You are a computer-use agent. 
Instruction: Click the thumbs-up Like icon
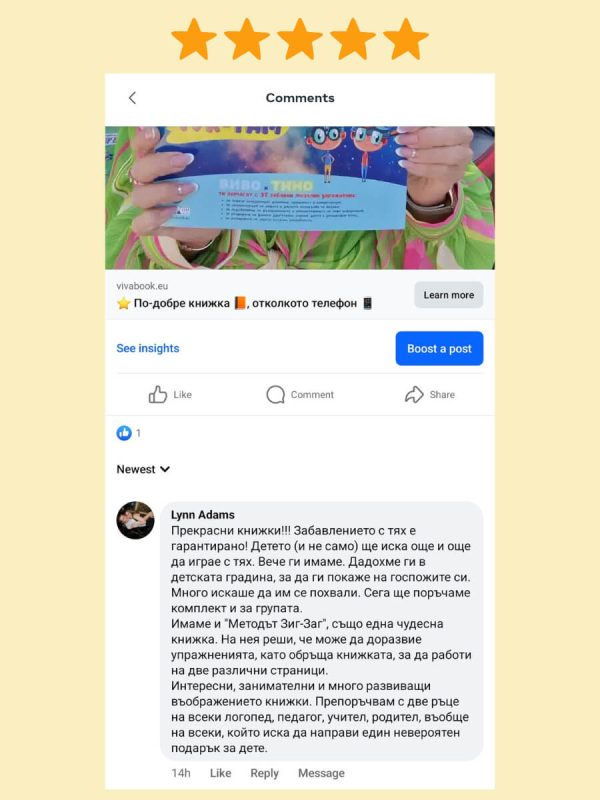158,394
